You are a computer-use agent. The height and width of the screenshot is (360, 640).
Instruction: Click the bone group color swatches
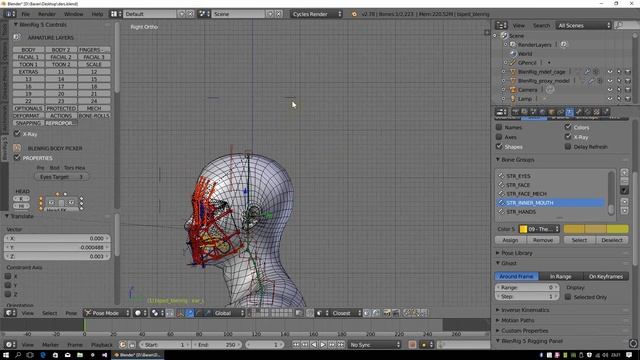click(x=596, y=229)
